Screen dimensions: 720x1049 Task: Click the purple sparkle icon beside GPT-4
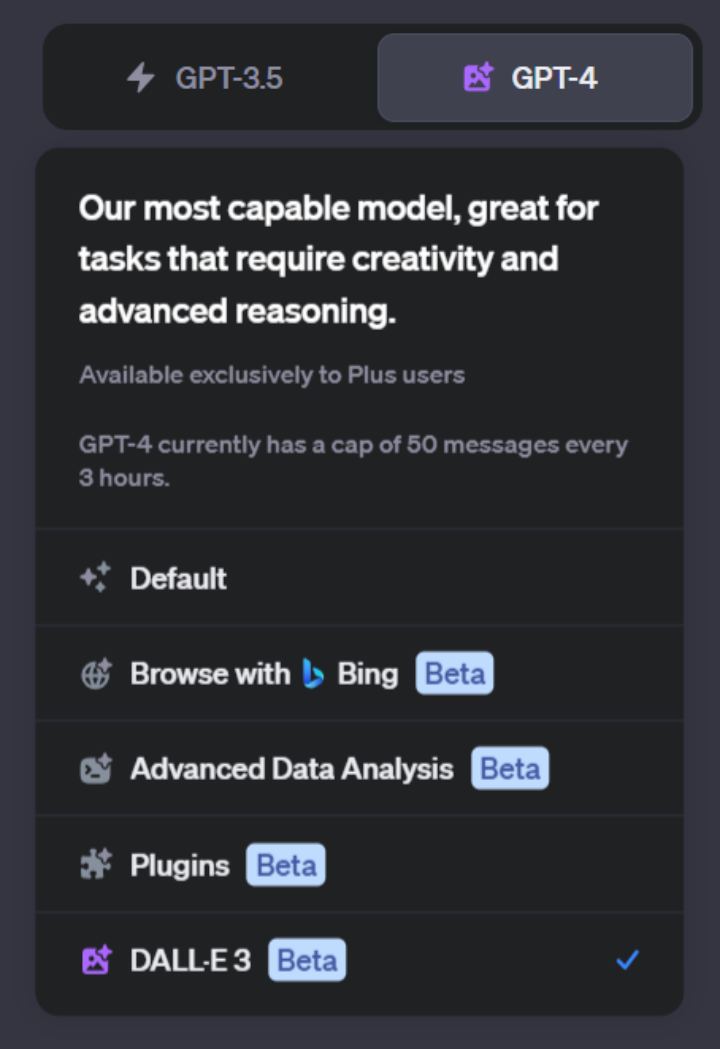point(479,78)
